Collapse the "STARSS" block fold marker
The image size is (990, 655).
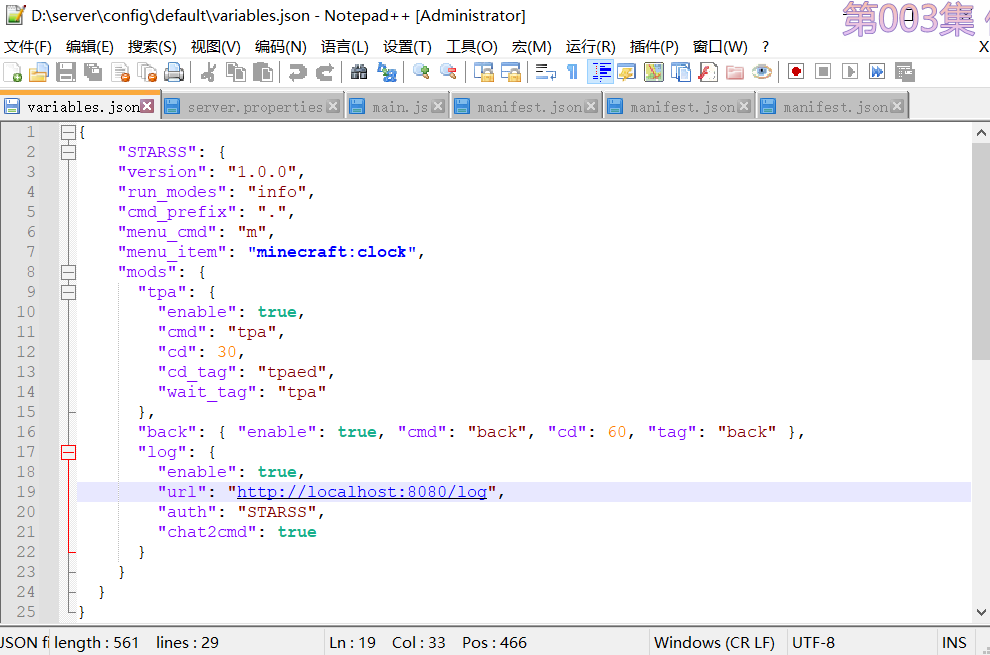coord(68,152)
